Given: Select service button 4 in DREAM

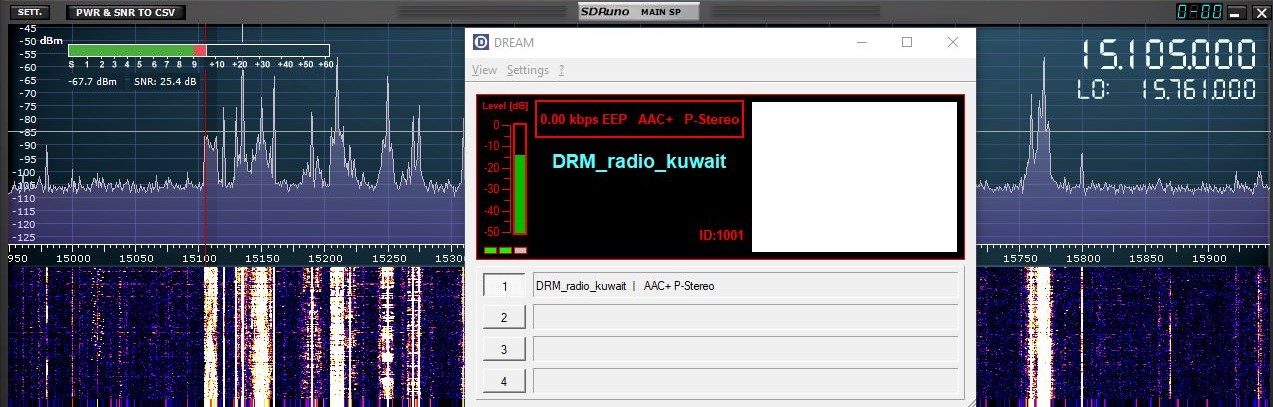Looking at the screenshot, I should click(505, 381).
